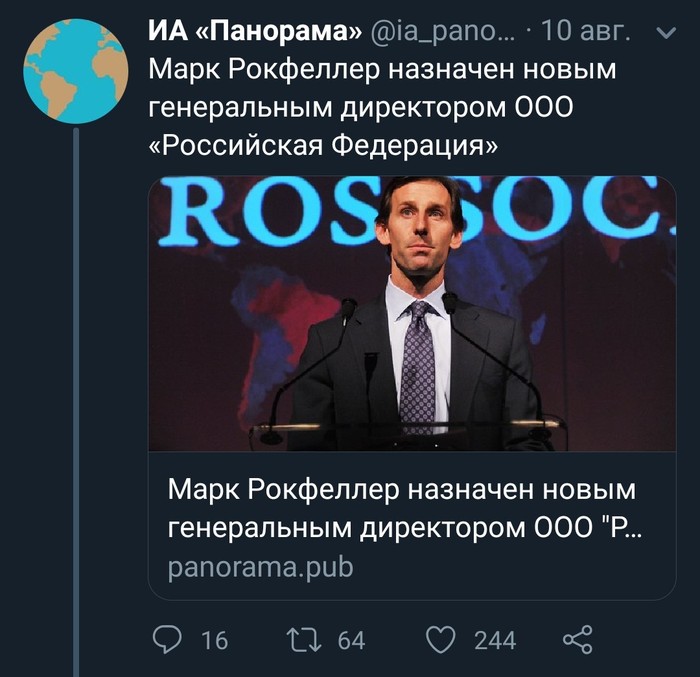Click the link card headline below the photo

click(404, 508)
